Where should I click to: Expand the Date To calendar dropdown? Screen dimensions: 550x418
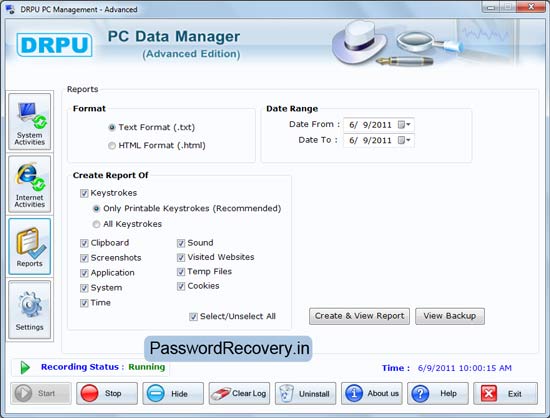[404, 140]
